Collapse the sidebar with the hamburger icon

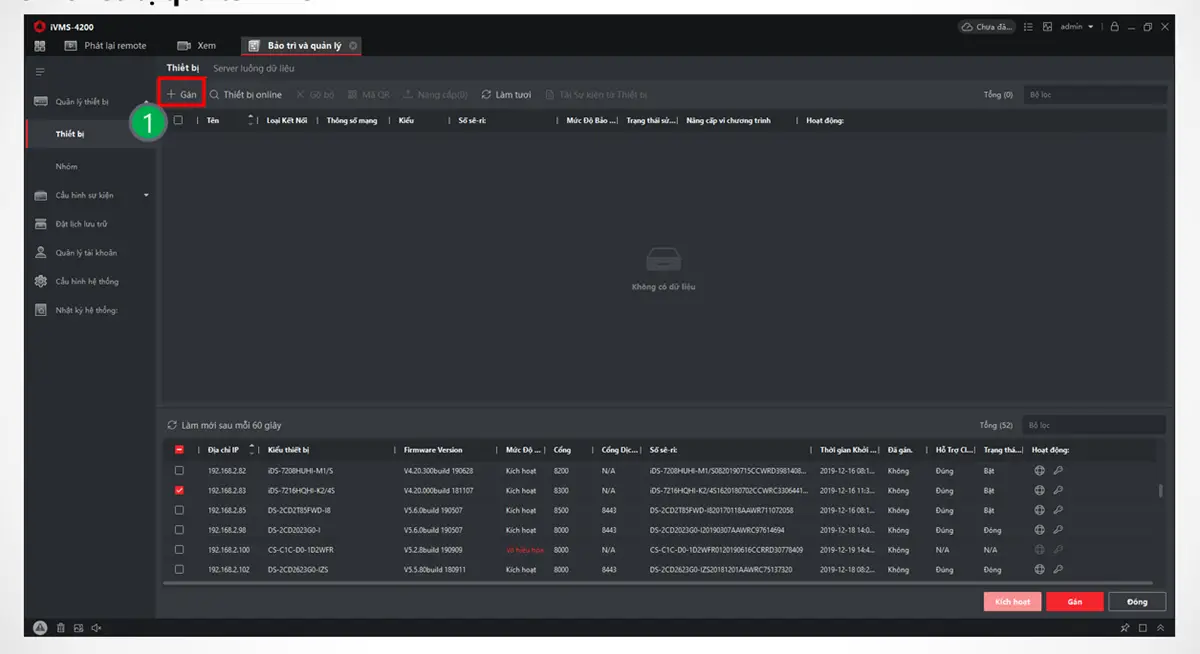[40, 72]
